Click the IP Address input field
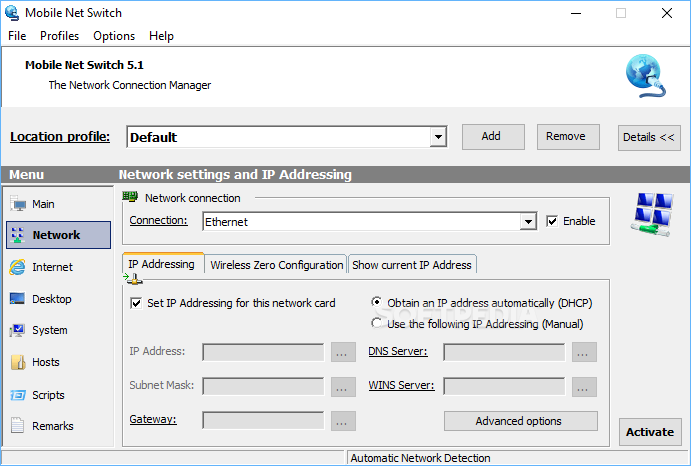This screenshot has width=691, height=466. click(263, 352)
